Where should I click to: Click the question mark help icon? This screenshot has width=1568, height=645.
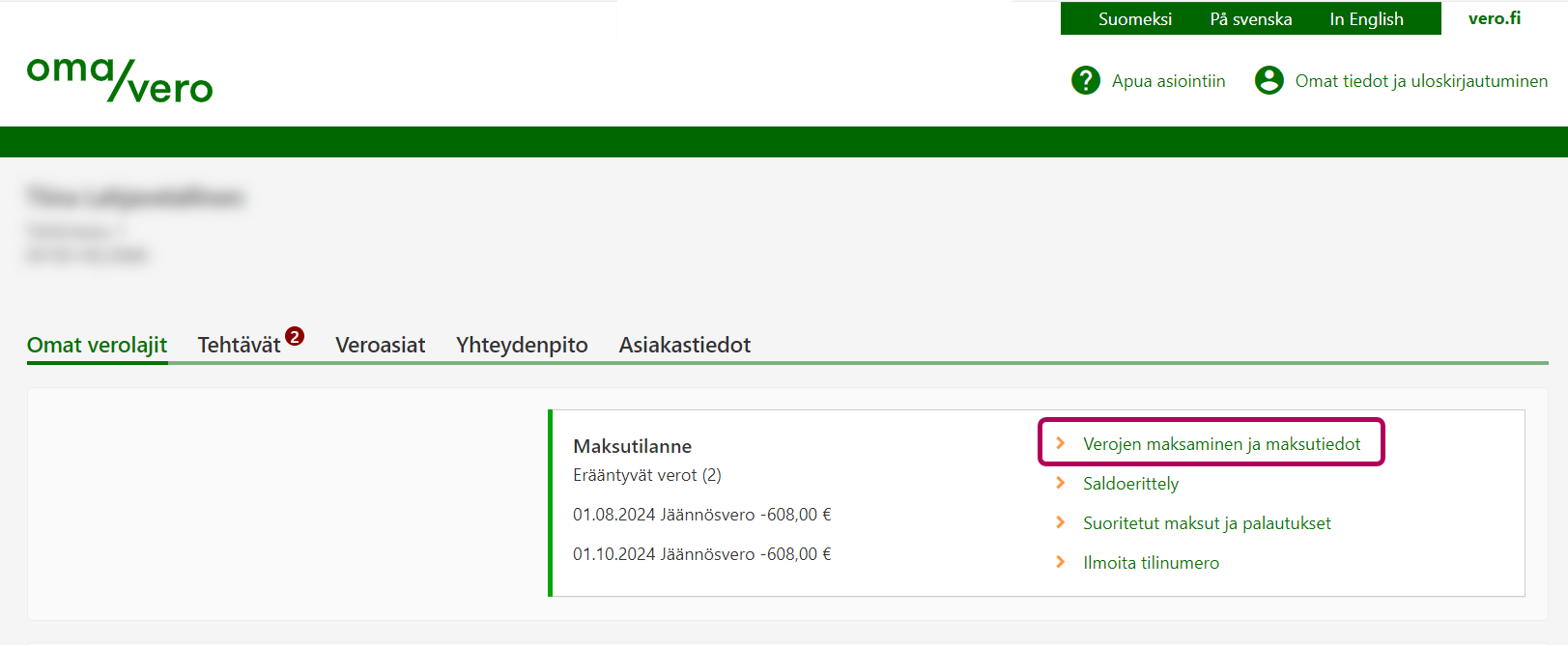[x=1086, y=80]
